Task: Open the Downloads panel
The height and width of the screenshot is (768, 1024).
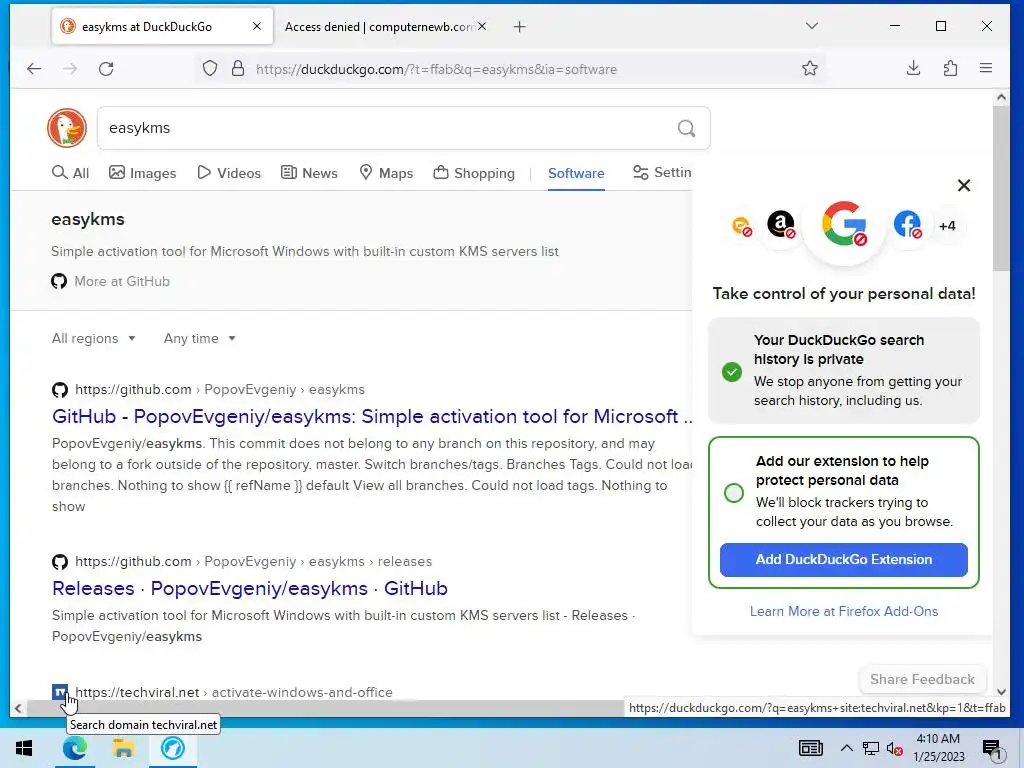Action: pos(914,69)
